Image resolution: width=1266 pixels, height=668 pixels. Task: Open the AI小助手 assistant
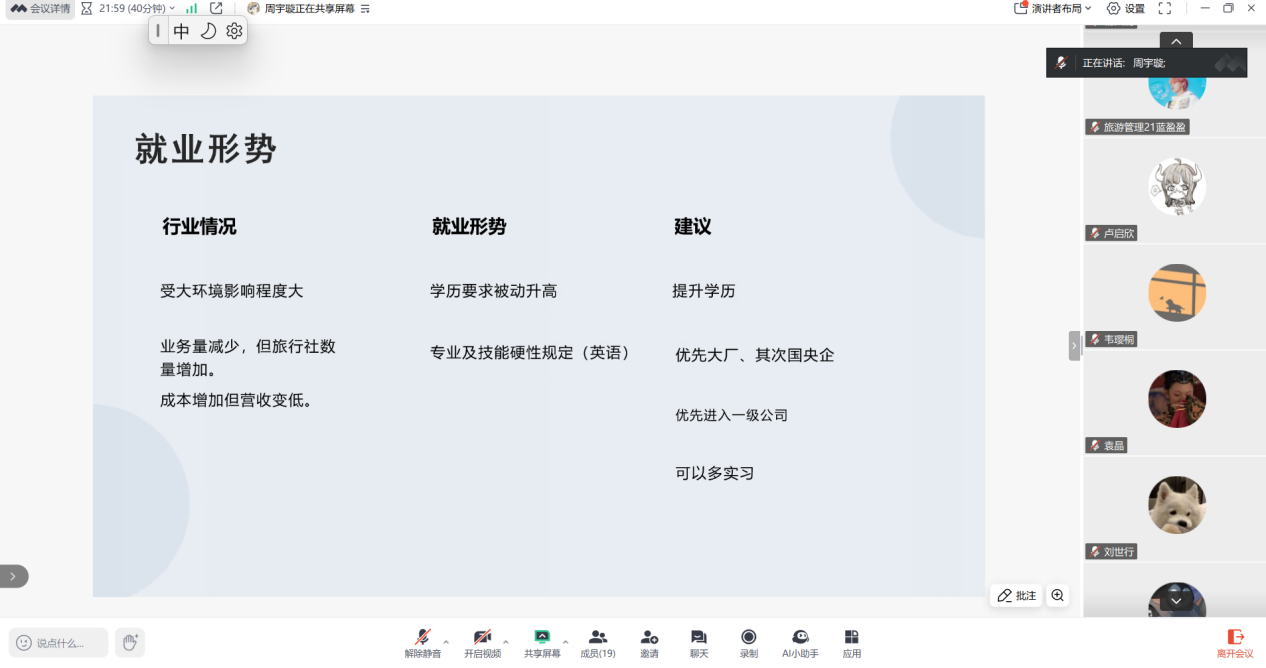[800, 641]
